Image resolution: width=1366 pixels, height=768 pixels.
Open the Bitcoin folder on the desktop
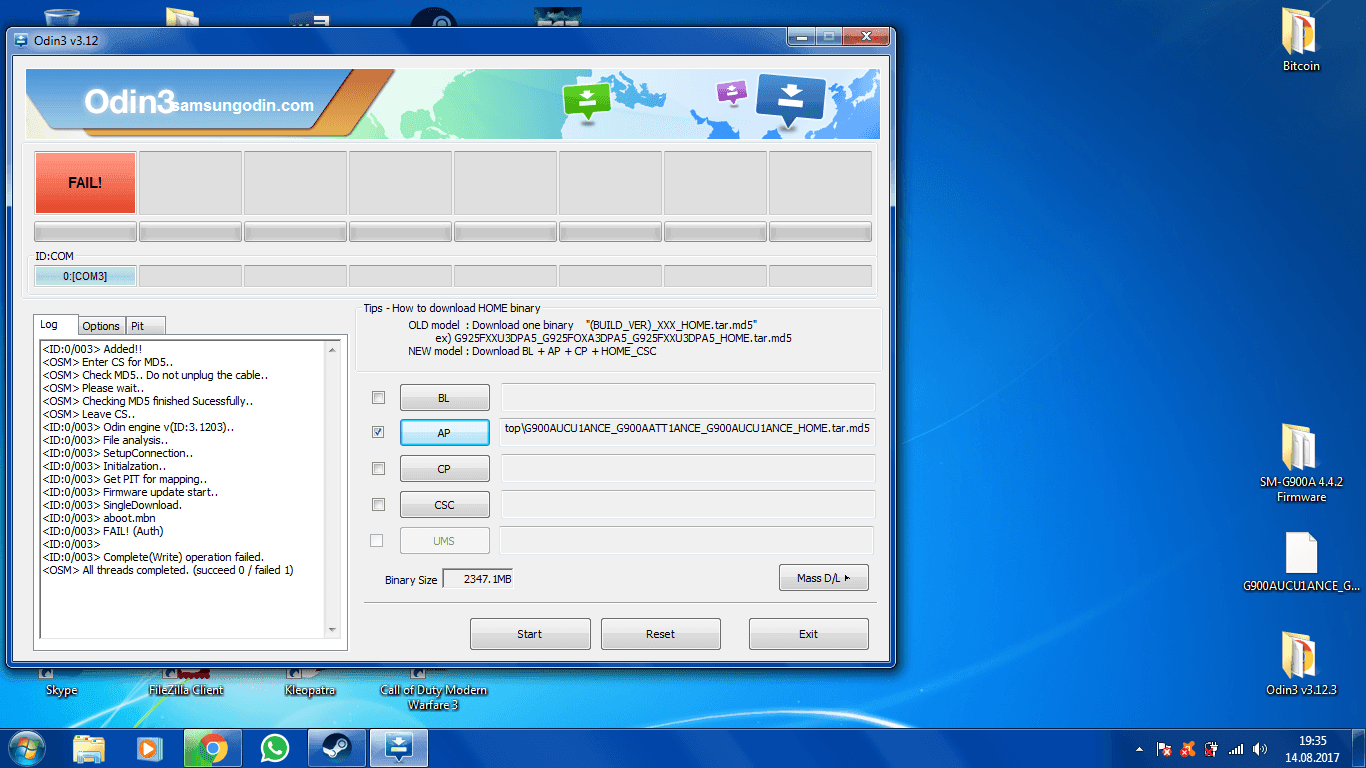click(x=1301, y=40)
